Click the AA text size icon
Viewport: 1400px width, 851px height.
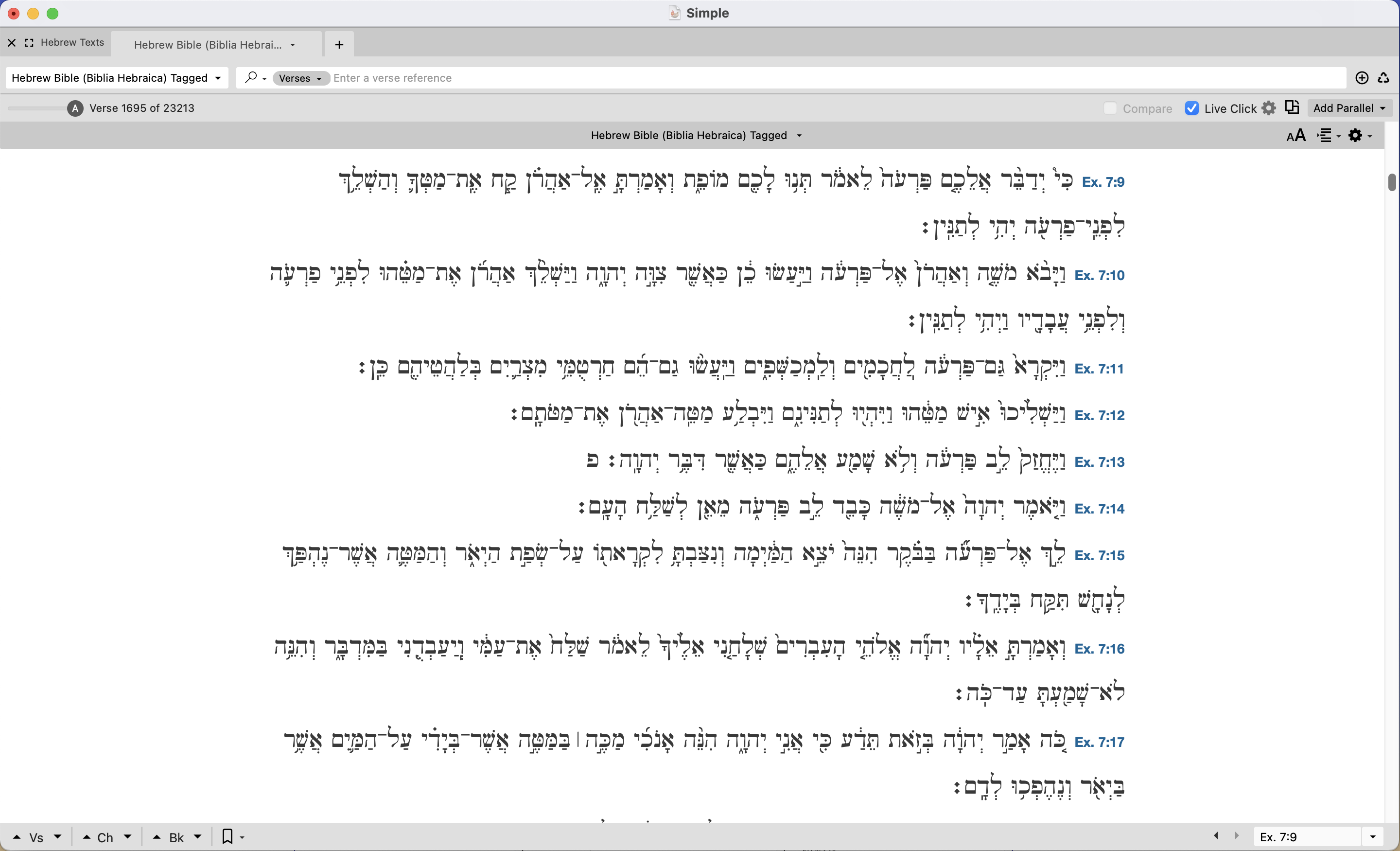pyautogui.click(x=1296, y=135)
